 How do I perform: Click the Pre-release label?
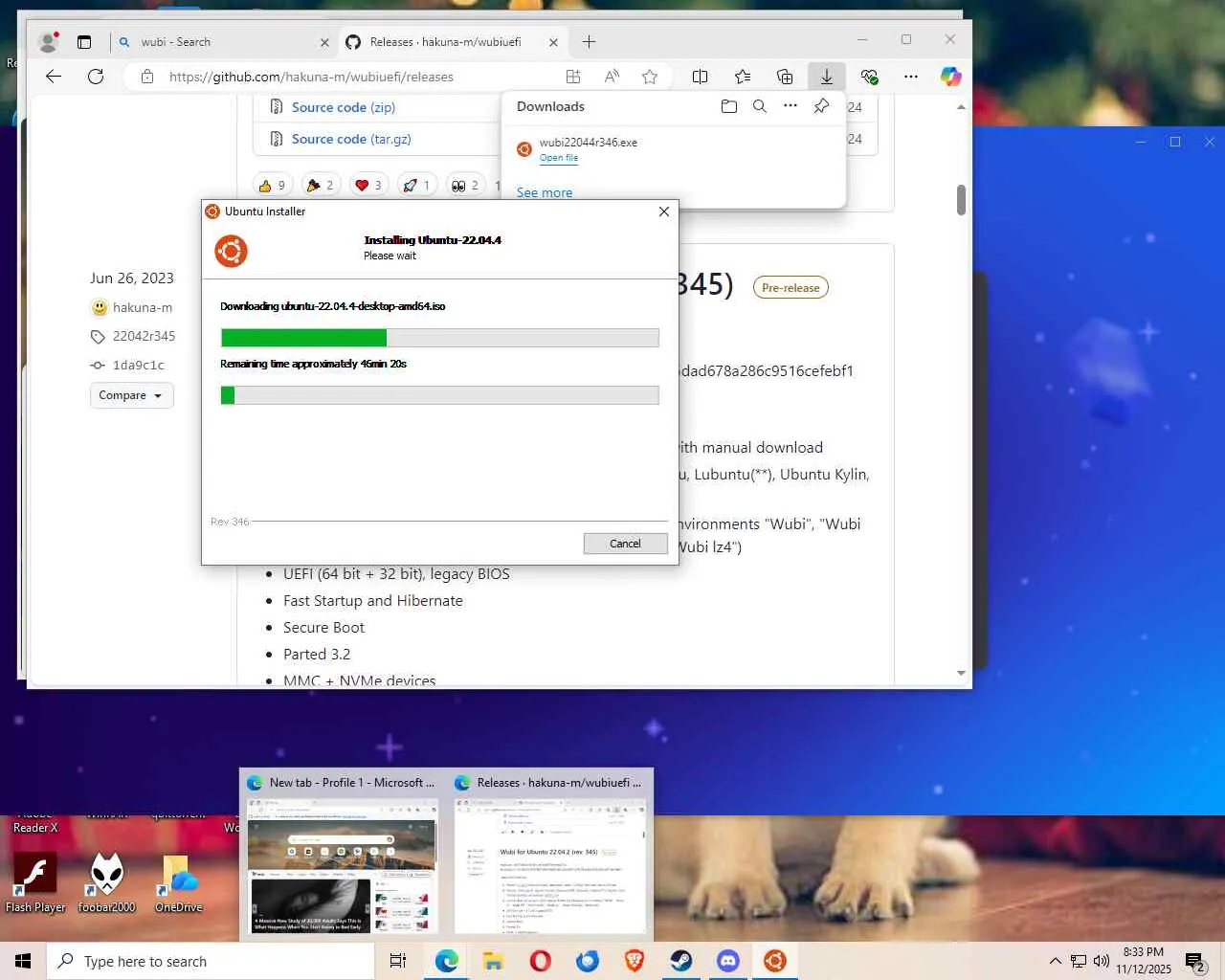point(791,287)
